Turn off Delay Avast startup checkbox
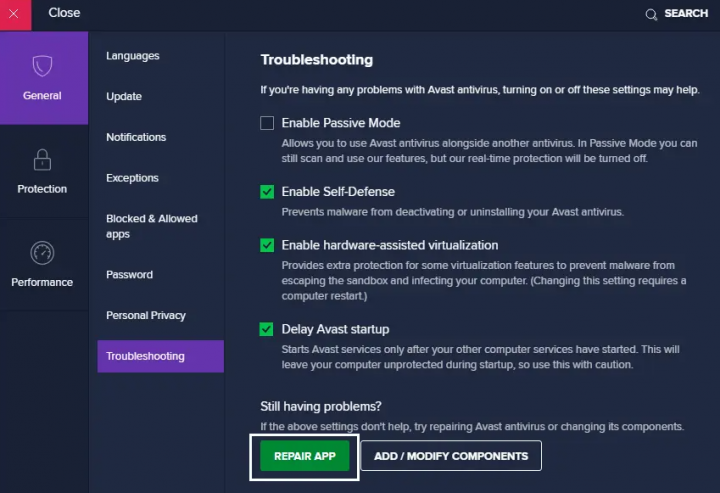The image size is (720, 493). click(x=267, y=329)
